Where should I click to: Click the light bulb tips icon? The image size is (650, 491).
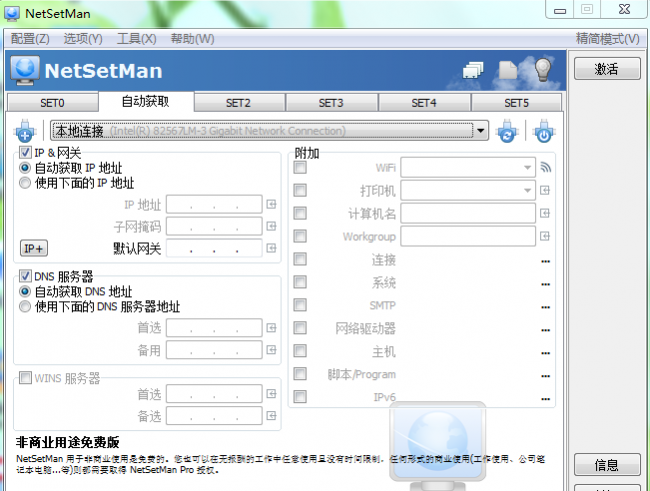[x=543, y=69]
